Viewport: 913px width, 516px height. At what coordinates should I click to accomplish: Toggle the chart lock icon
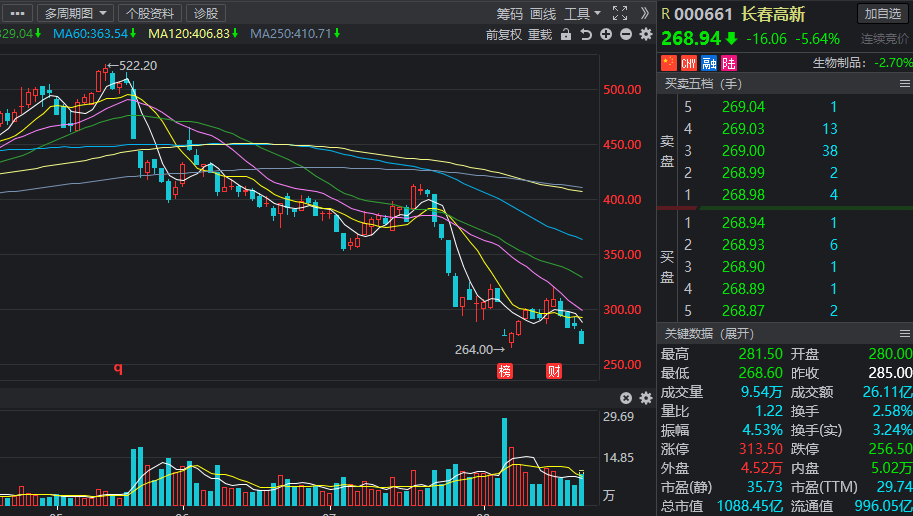566,34
